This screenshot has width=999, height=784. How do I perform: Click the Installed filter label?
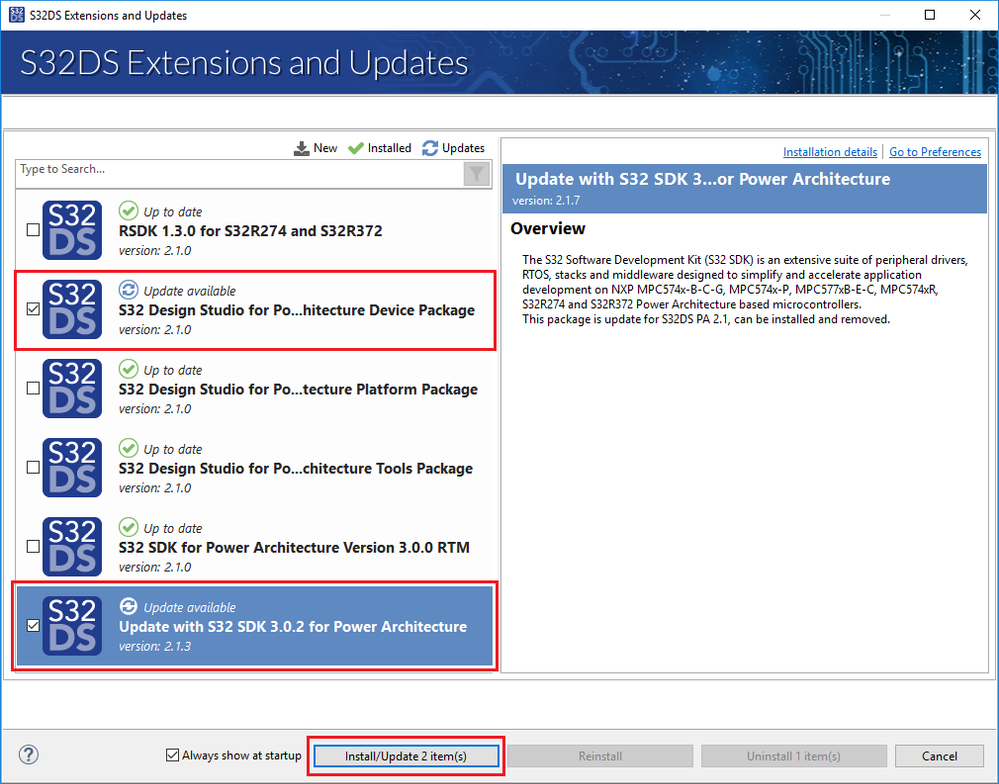click(389, 148)
